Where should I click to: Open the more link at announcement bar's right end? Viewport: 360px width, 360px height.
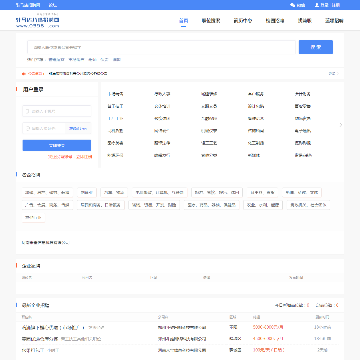(334, 73)
